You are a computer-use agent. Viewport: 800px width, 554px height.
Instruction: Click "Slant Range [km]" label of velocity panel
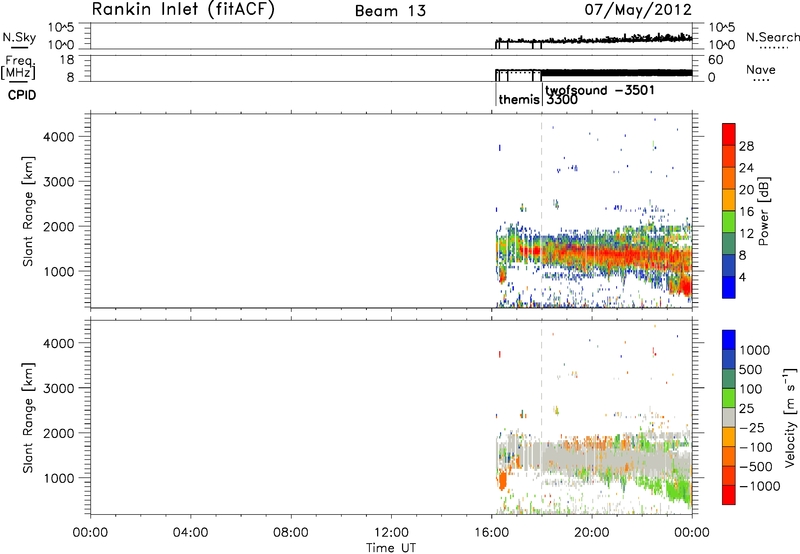pyautogui.click(x=28, y=418)
